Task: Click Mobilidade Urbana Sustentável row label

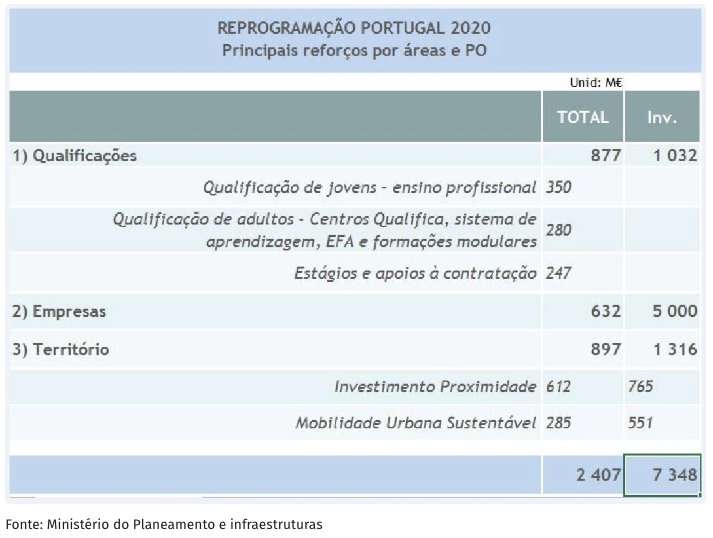Action: 416,423
